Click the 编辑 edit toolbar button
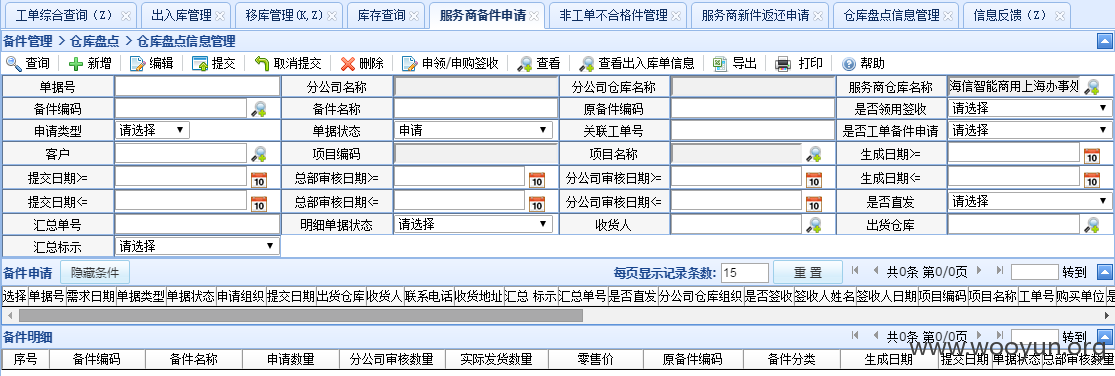 pos(151,64)
